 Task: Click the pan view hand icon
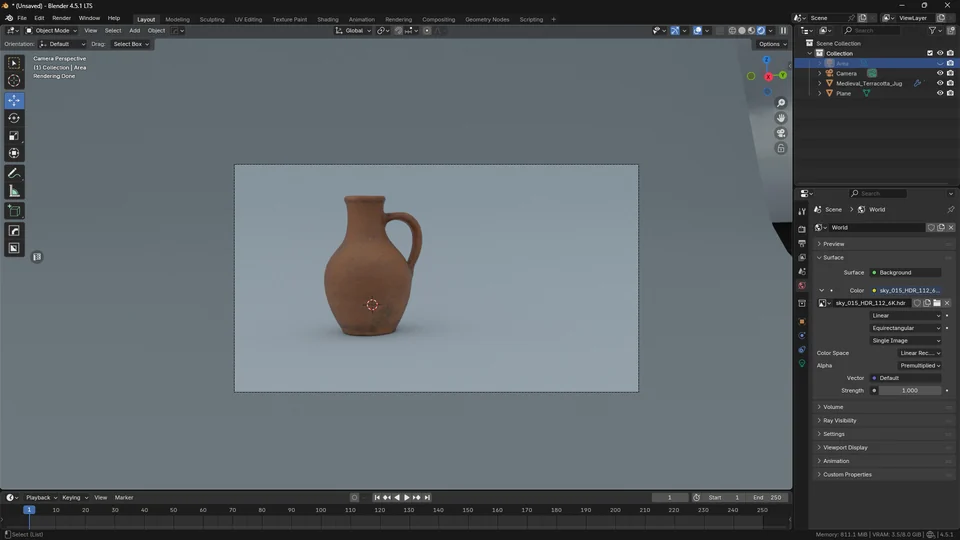point(781,118)
